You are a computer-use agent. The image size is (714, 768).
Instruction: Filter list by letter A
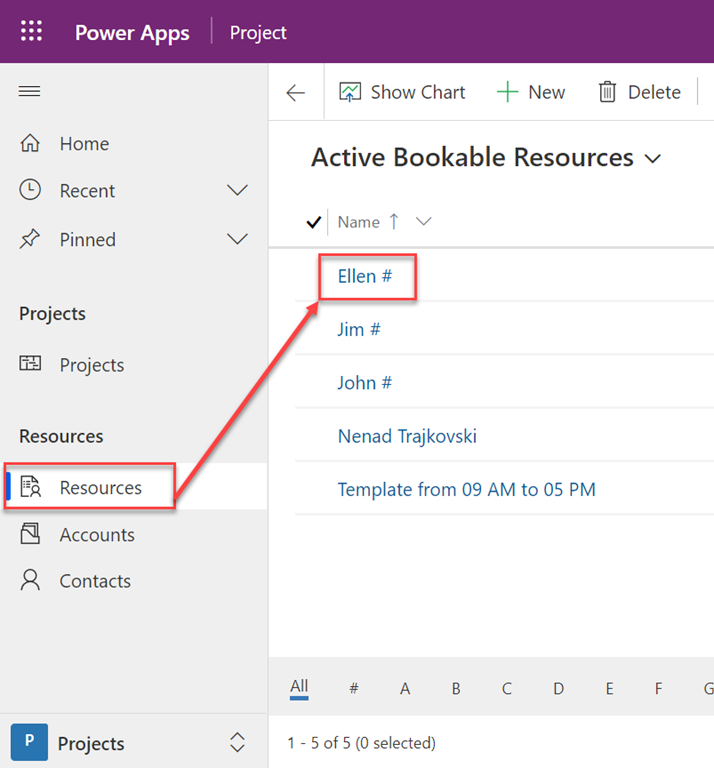(x=405, y=688)
